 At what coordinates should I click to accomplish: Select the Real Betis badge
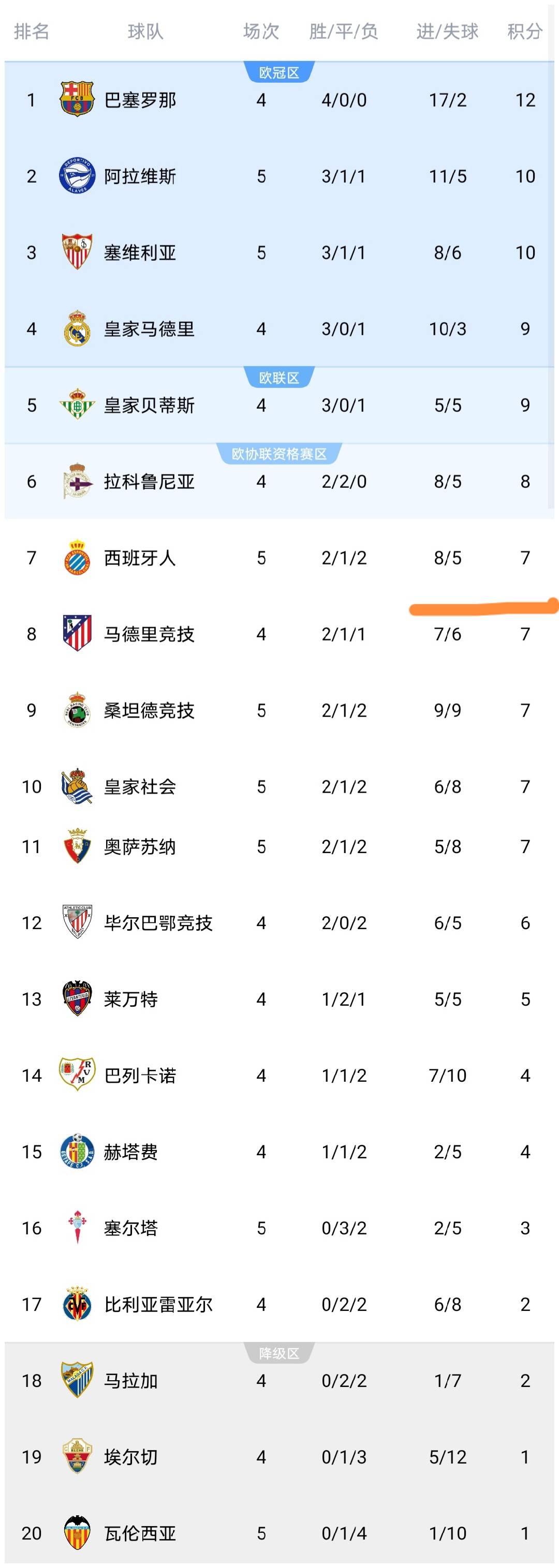tap(77, 405)
